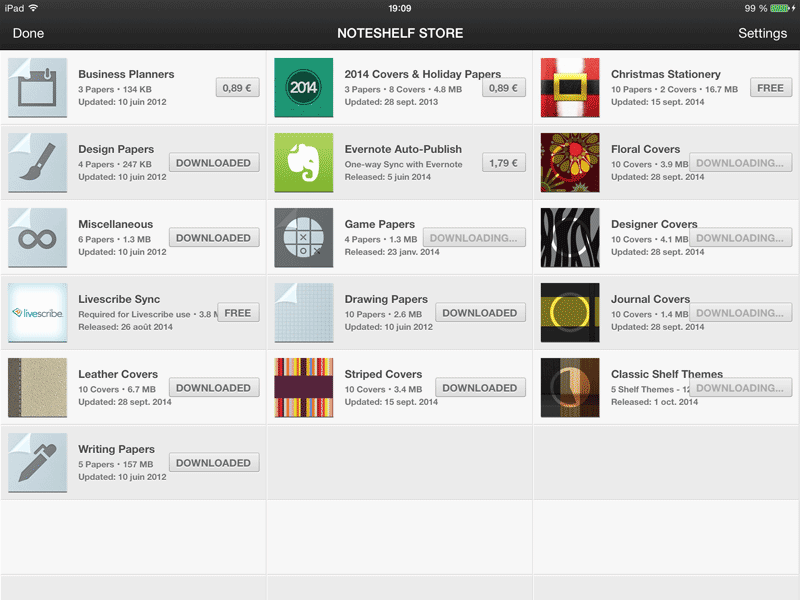This screenshot has height=600, width=800.
Task: Get the FREE Christmas Stationery pack
Action: (770, 88)
